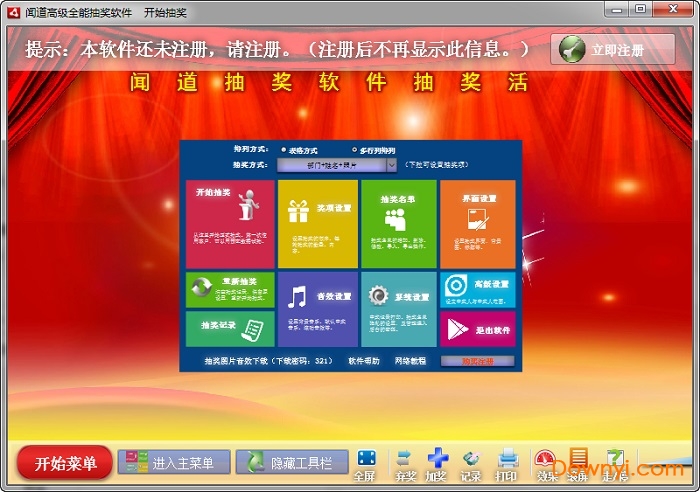Open the 系统设置 gear tile
Image resolution: width=700 pixels, height=492 pixels.
tap(399, 309)
